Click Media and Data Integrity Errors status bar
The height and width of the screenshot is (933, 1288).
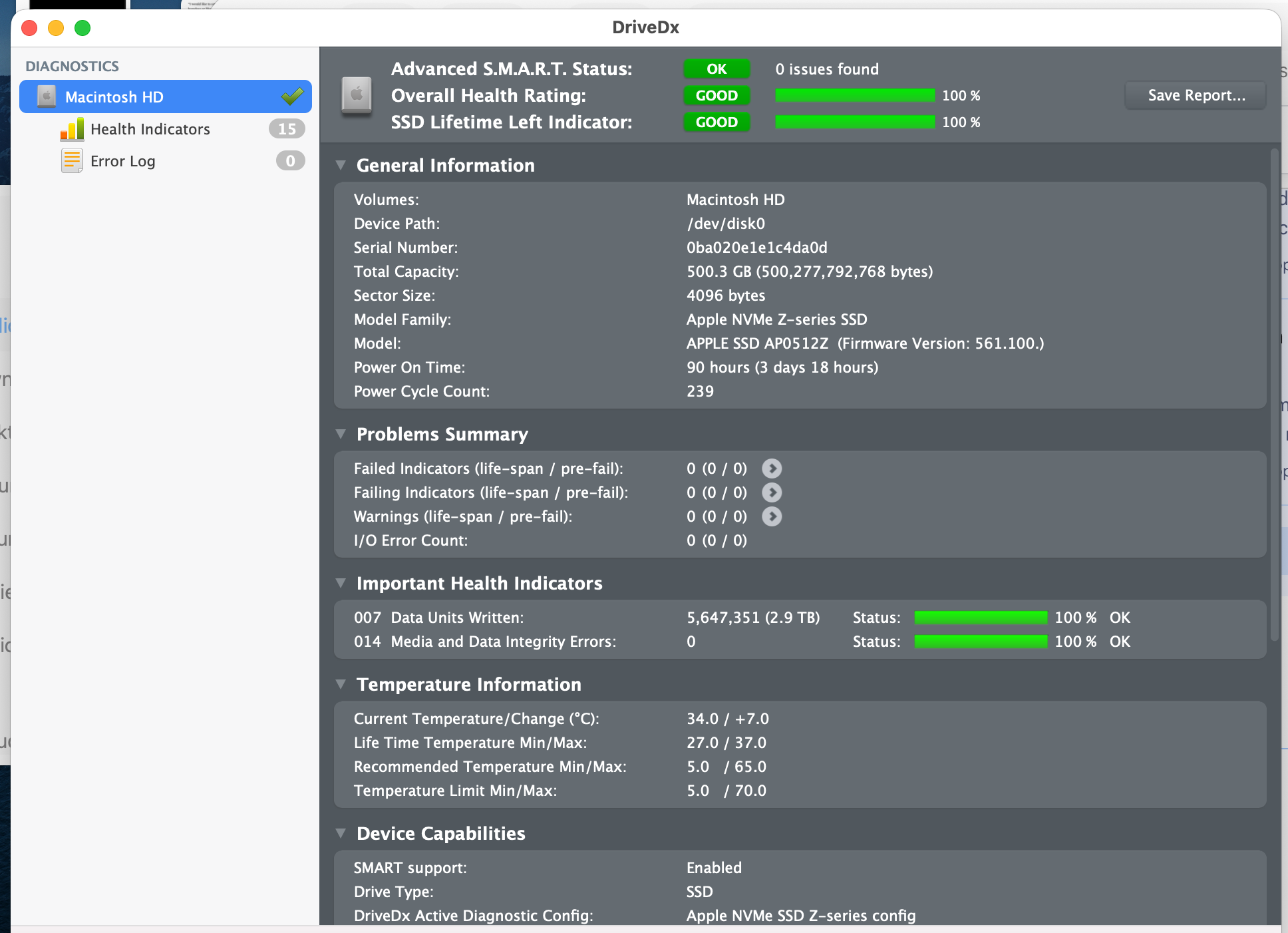point(981,642)
